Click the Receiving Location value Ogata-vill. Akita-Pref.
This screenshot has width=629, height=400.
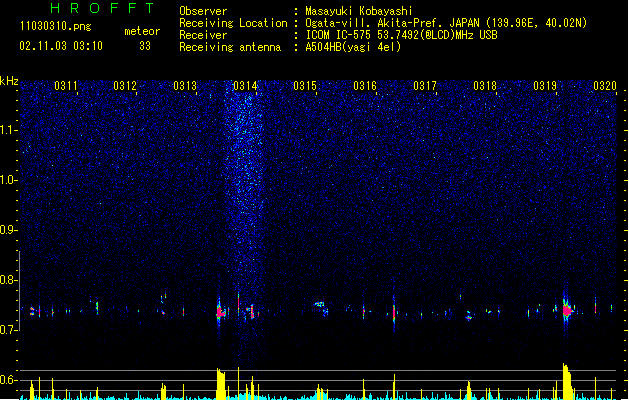point(374,23)
